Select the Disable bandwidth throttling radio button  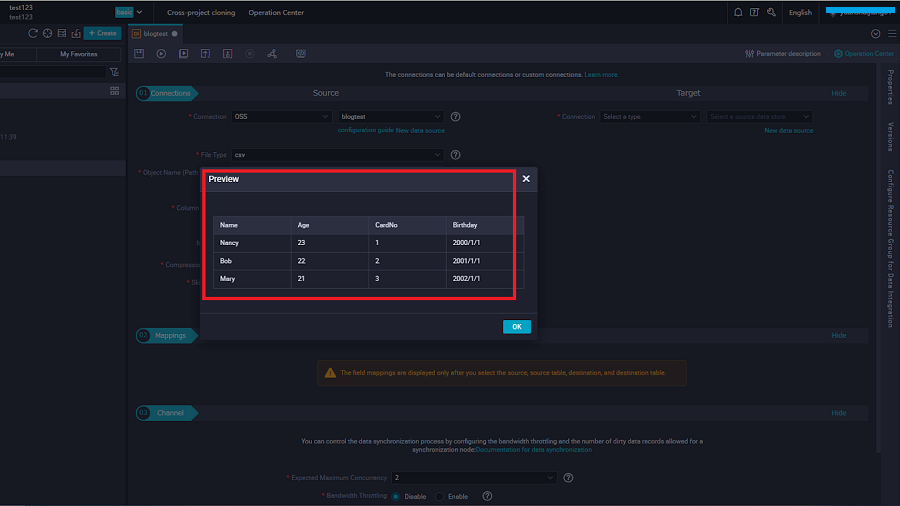coord(396,496)
